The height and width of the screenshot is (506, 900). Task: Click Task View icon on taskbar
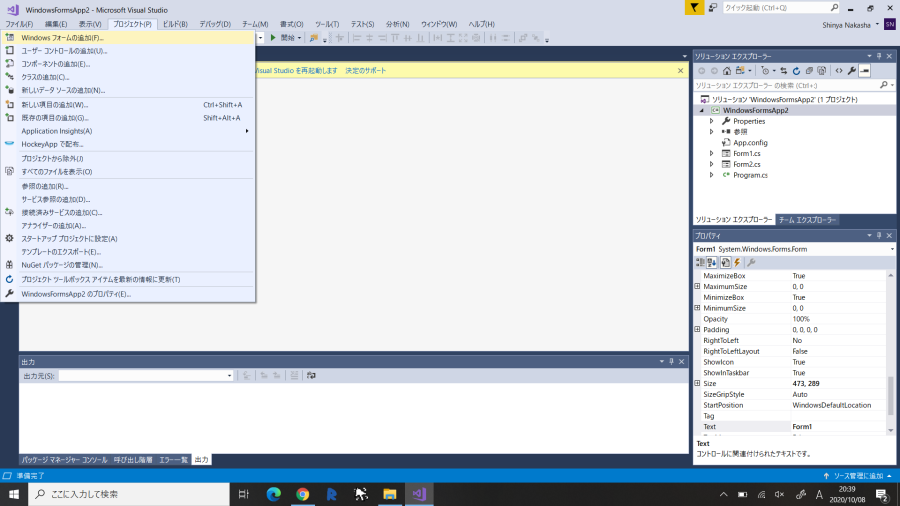[243, 494]
